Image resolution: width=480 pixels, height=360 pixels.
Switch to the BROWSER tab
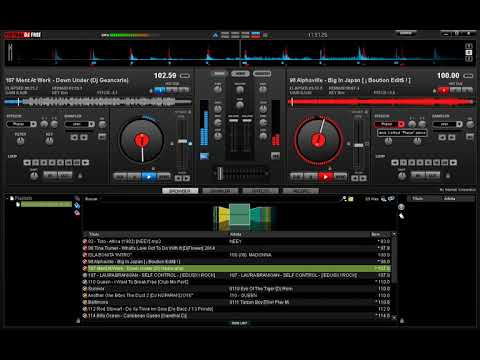180,191
